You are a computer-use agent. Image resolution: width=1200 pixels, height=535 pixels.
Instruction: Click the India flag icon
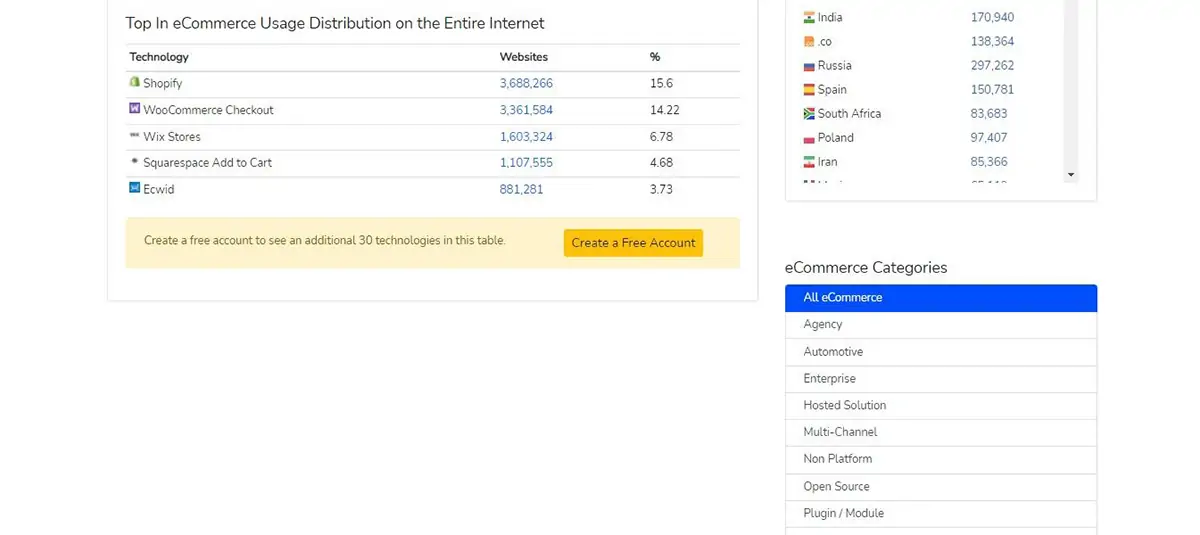pyautogui.click(x=809, y=17)
